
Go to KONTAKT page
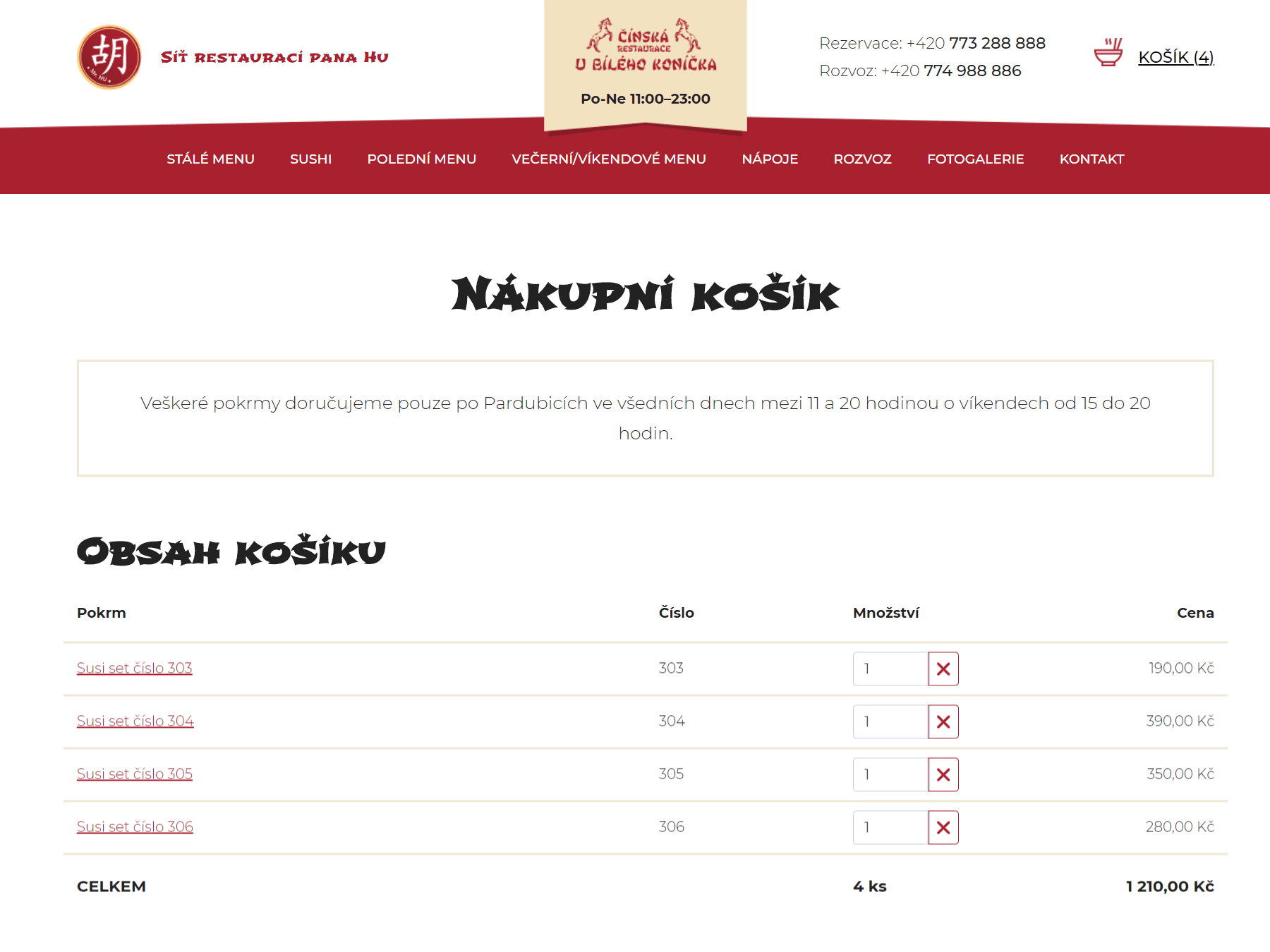pos(1091,159)
